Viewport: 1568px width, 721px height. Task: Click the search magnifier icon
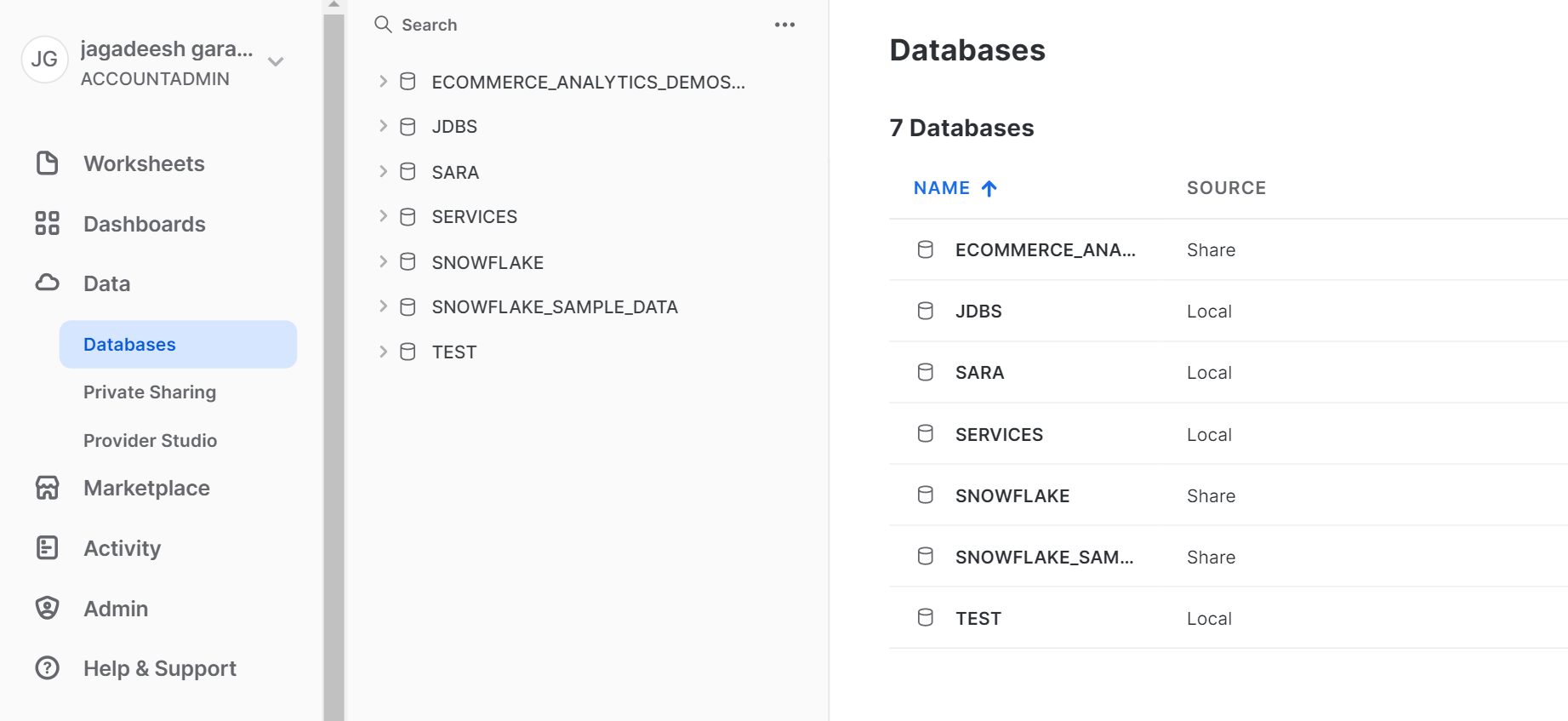pos(384,25)
